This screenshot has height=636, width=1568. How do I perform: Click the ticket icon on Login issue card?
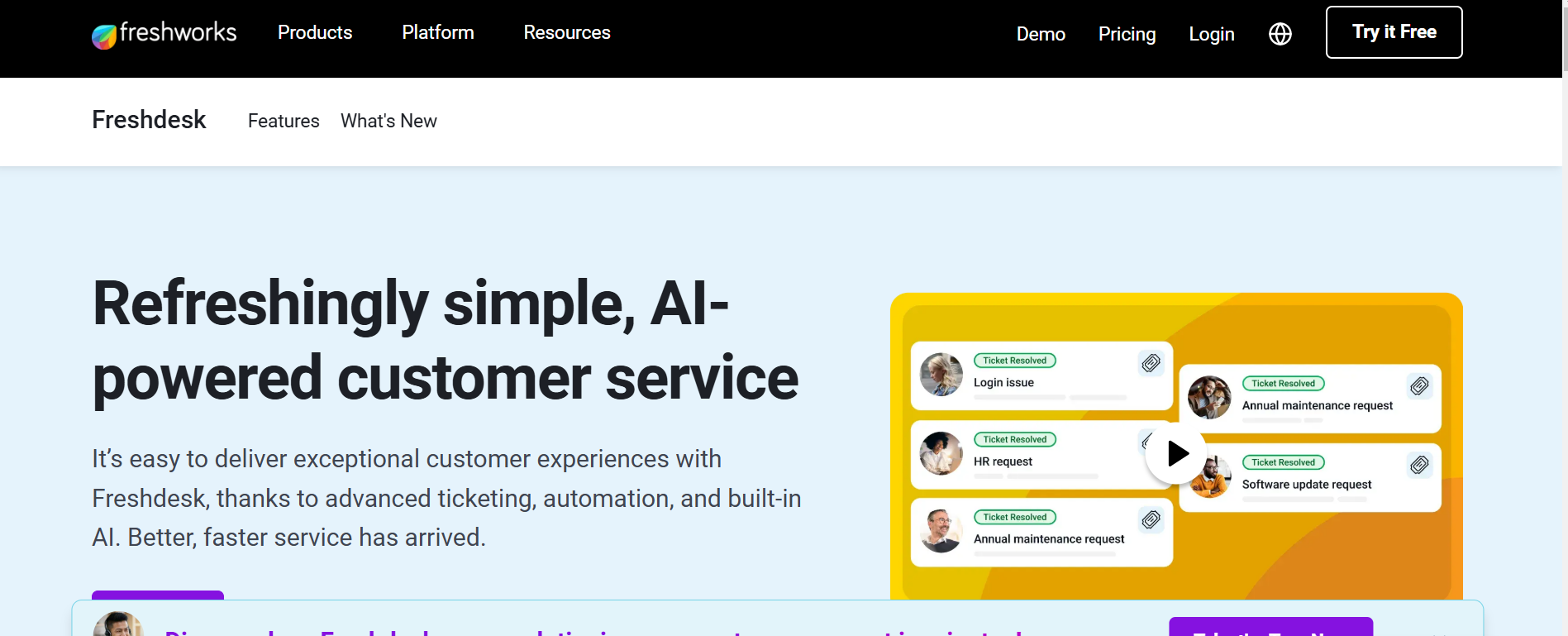coord(1151,363)
